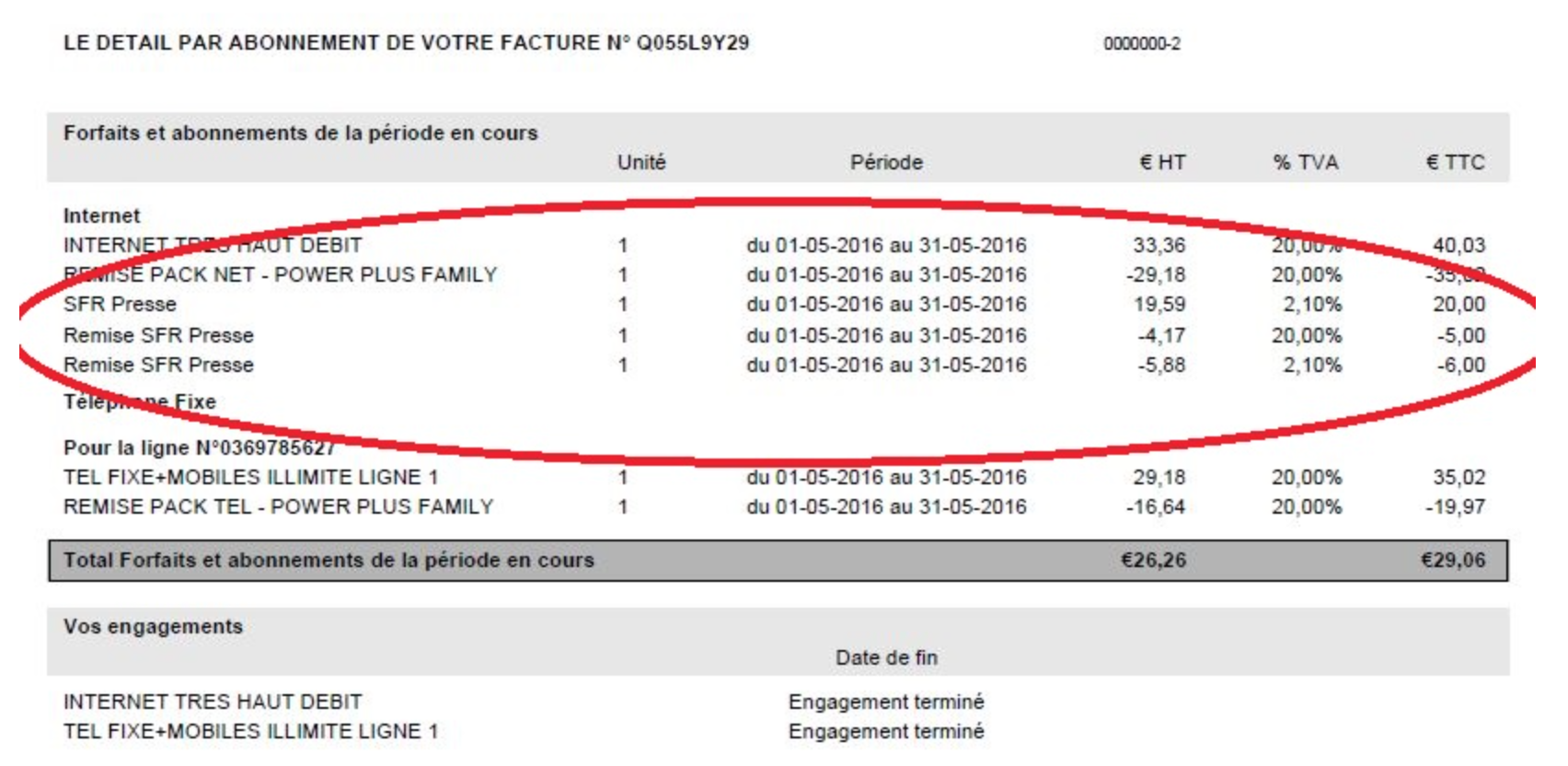
Task: Click the % TVA column header
Action: [1305, 163]
